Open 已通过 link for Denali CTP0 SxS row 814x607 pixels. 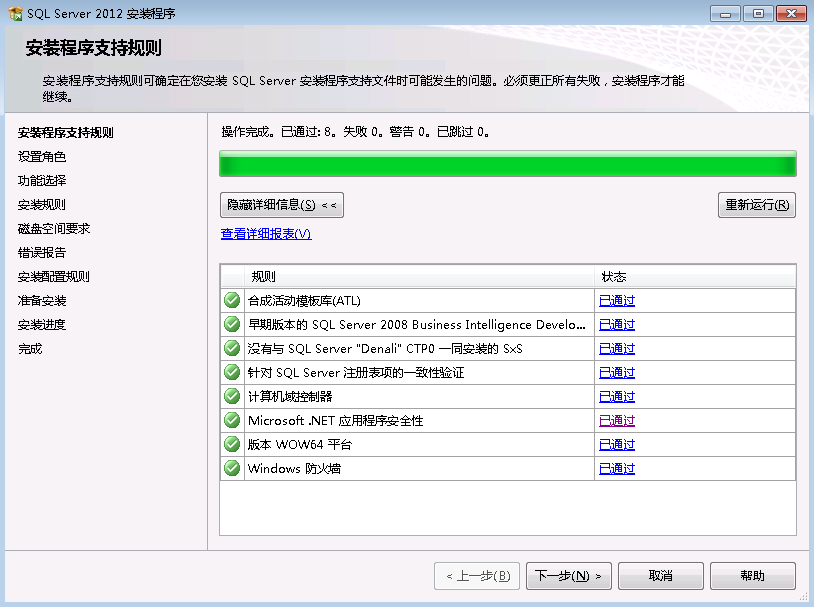pos(617,348)
